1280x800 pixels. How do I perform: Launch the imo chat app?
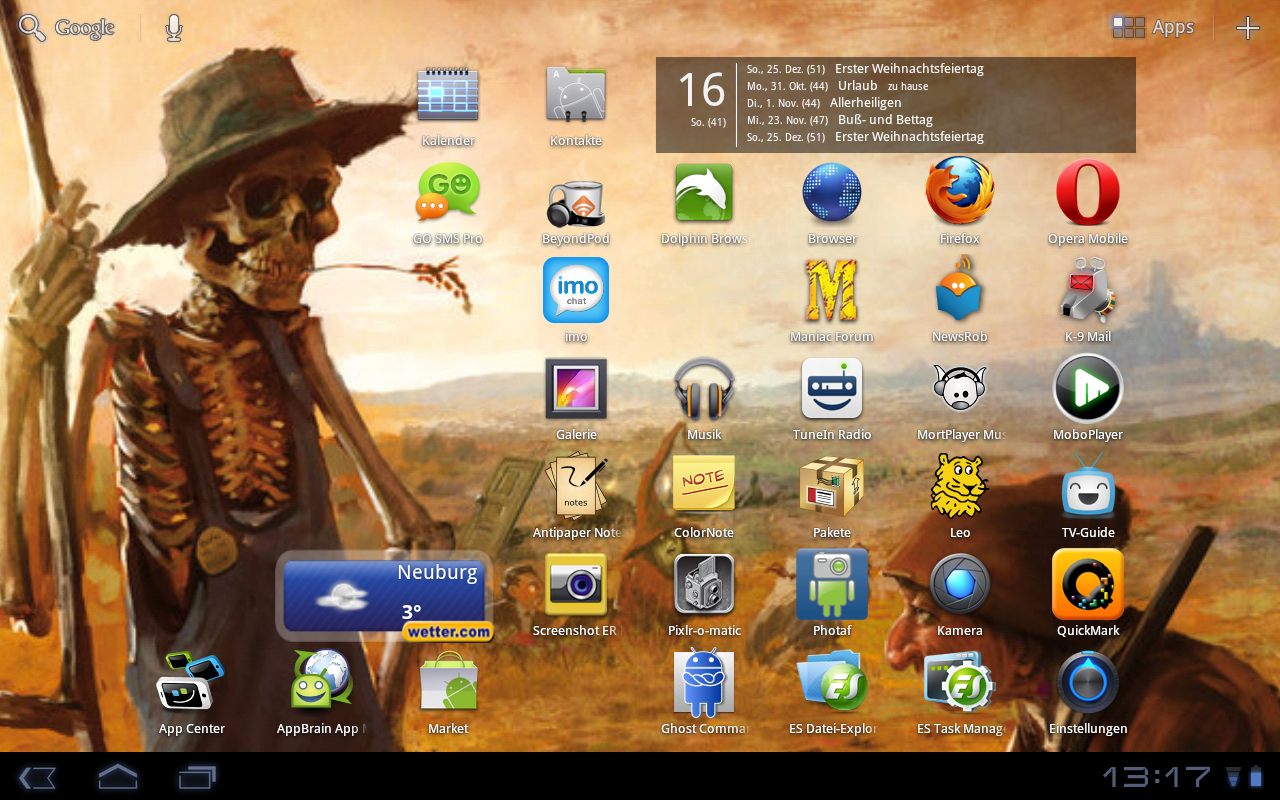575,292
